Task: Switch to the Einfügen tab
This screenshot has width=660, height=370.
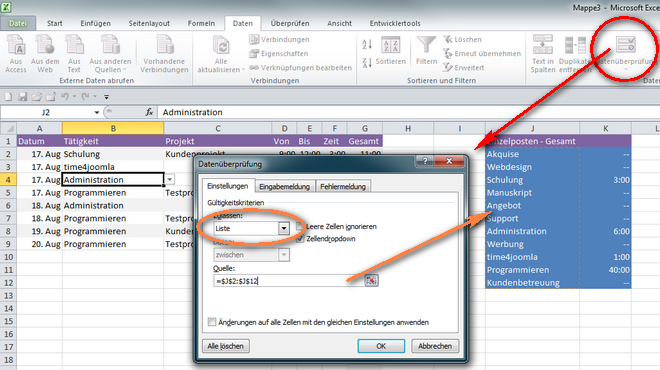Action: click(x=96, y=23)
